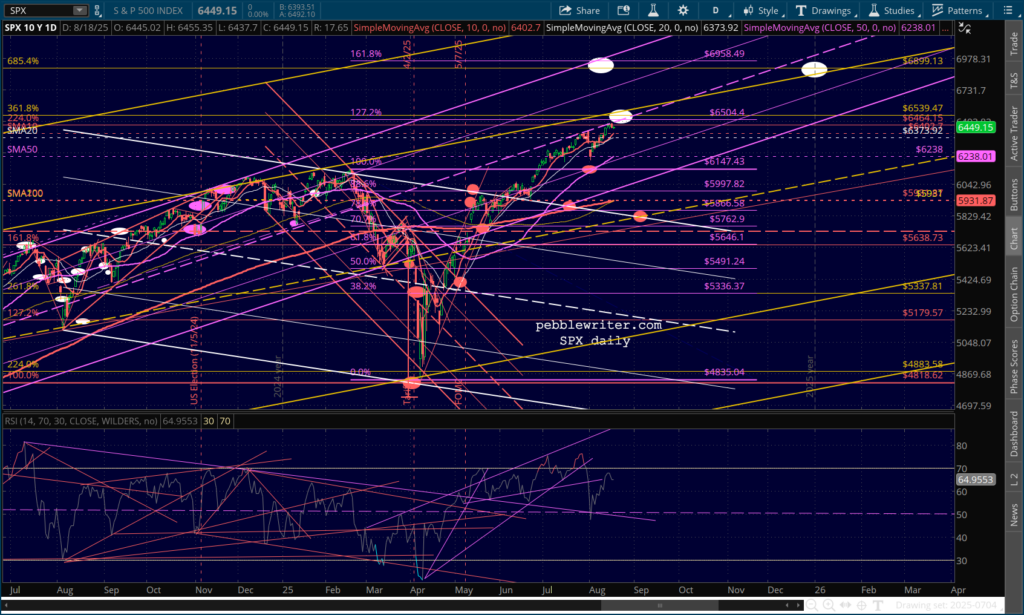Toggle the RSI 30 level label
1024x615 pixels.
coord(208,421)
